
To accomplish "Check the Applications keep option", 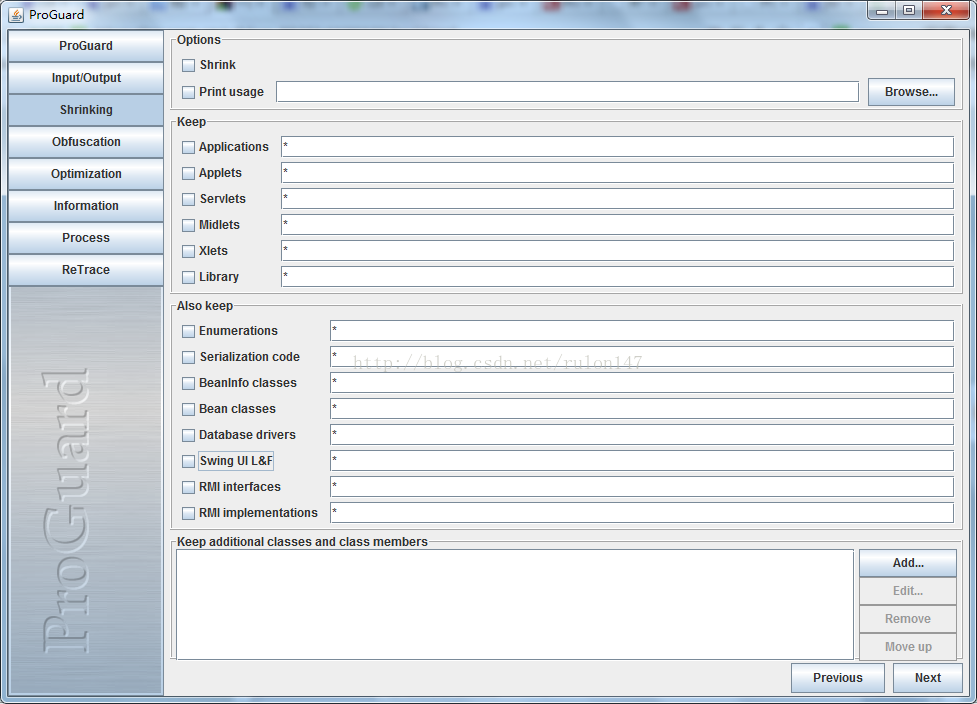I will 188,147.
